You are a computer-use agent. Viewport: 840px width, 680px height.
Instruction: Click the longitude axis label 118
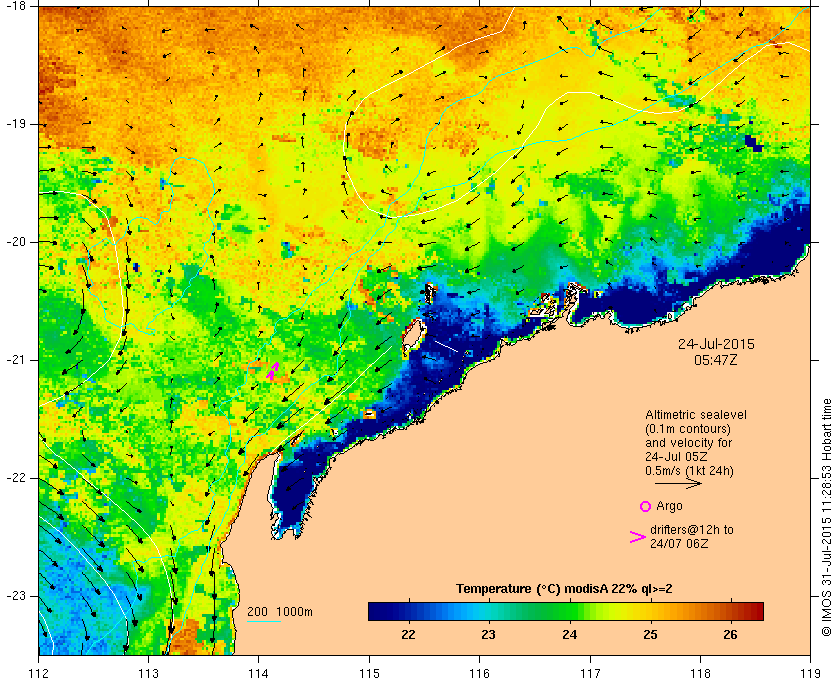(x=700, y=673)
